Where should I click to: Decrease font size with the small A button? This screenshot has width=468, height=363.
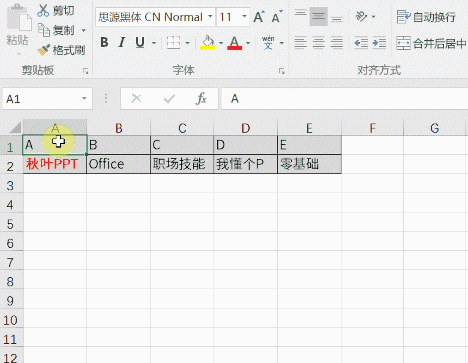pyautogui.click(x=277, y=16)
